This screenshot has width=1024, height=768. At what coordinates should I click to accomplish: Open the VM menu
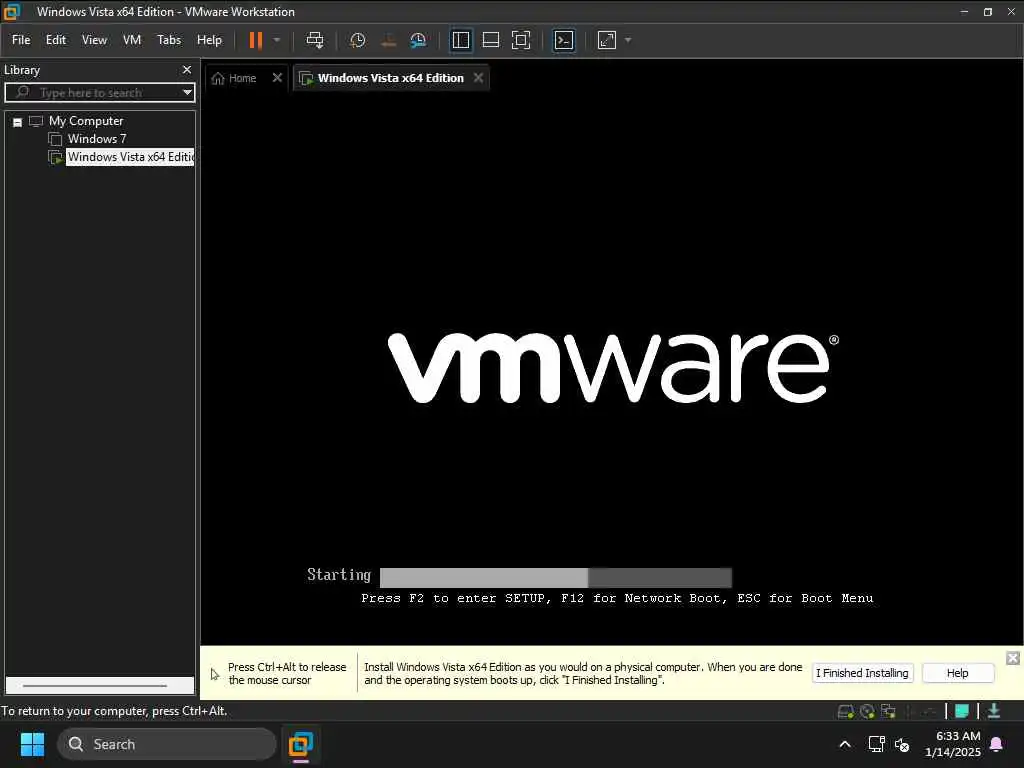132,40
